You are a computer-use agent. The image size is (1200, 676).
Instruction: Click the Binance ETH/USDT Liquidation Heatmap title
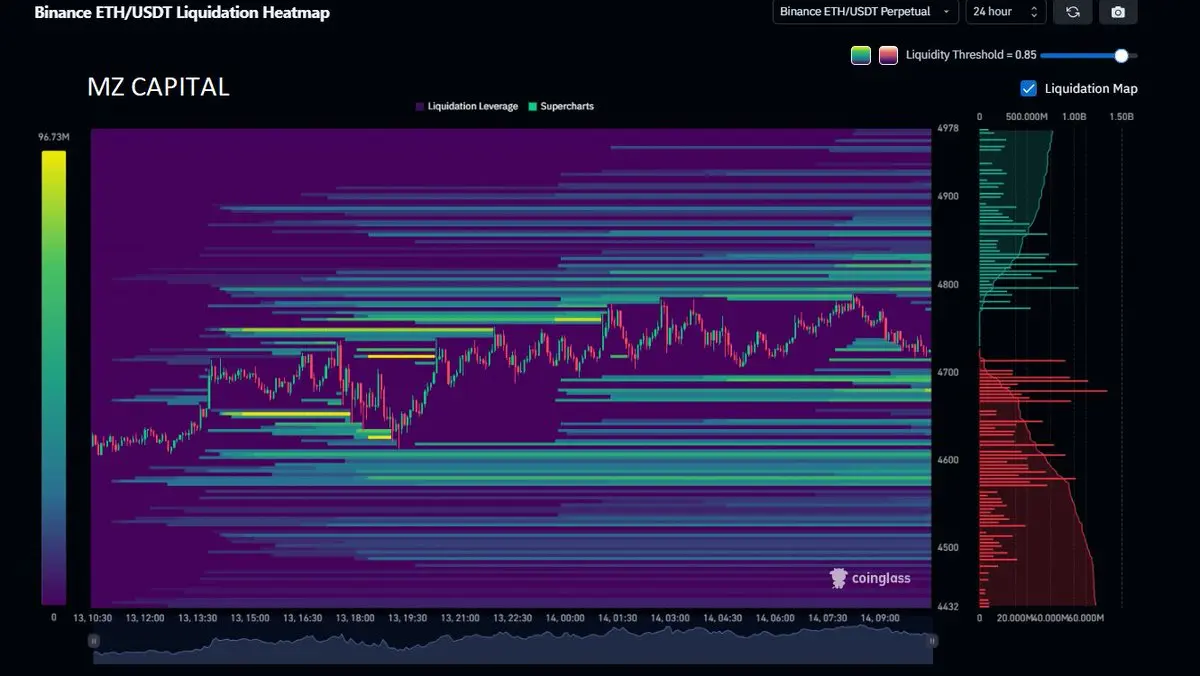(182, 13)
